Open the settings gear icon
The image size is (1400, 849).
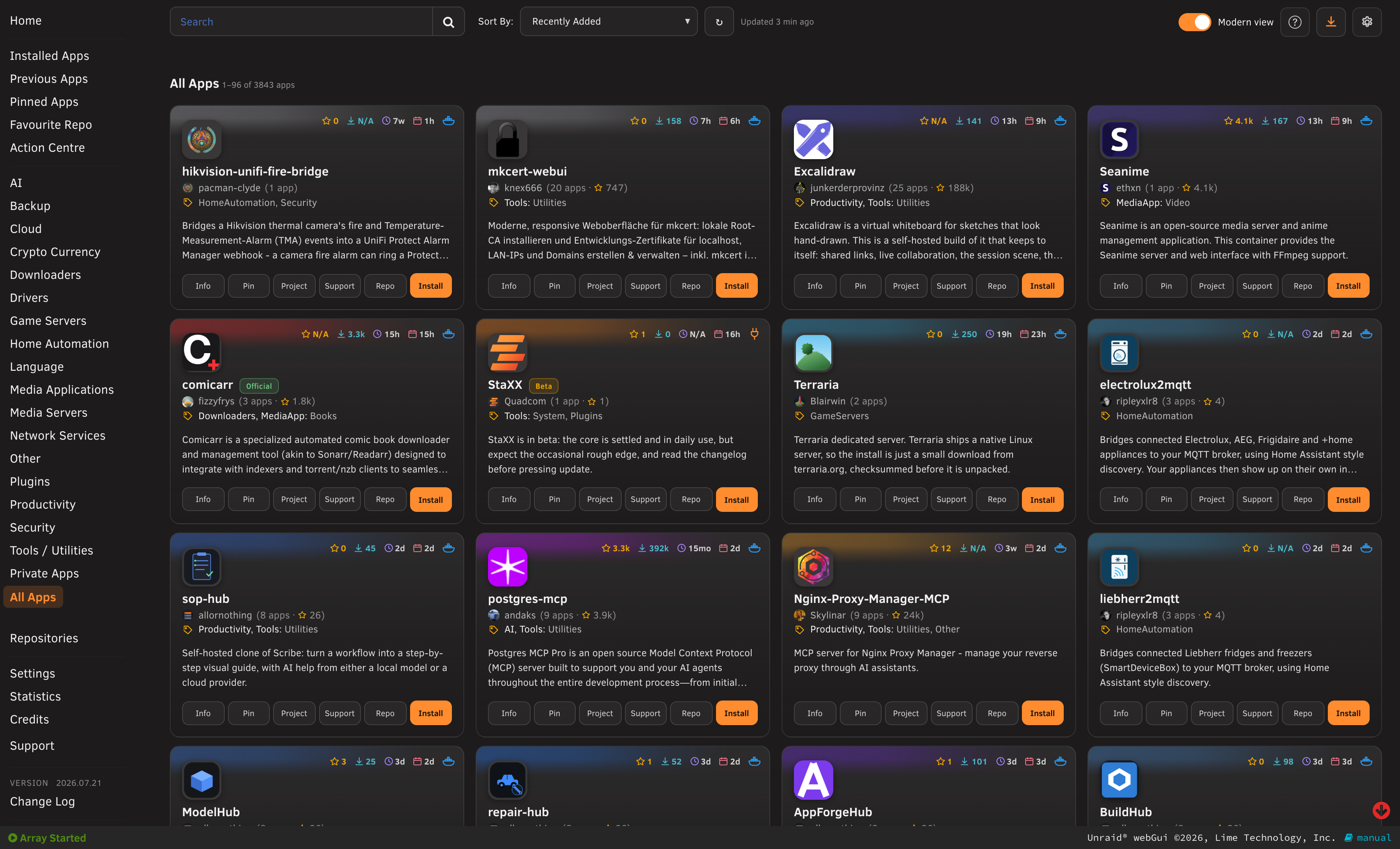[x=1366, y=22]
